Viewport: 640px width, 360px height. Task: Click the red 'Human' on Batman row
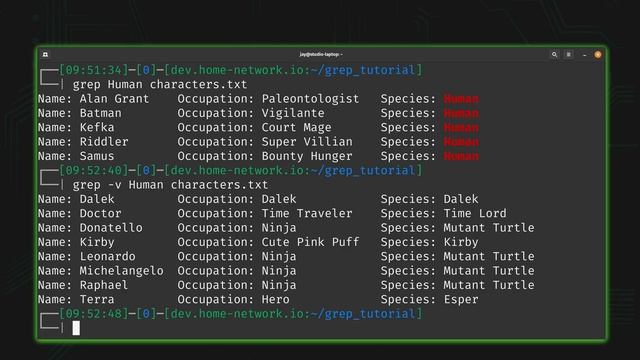[461, 113]
